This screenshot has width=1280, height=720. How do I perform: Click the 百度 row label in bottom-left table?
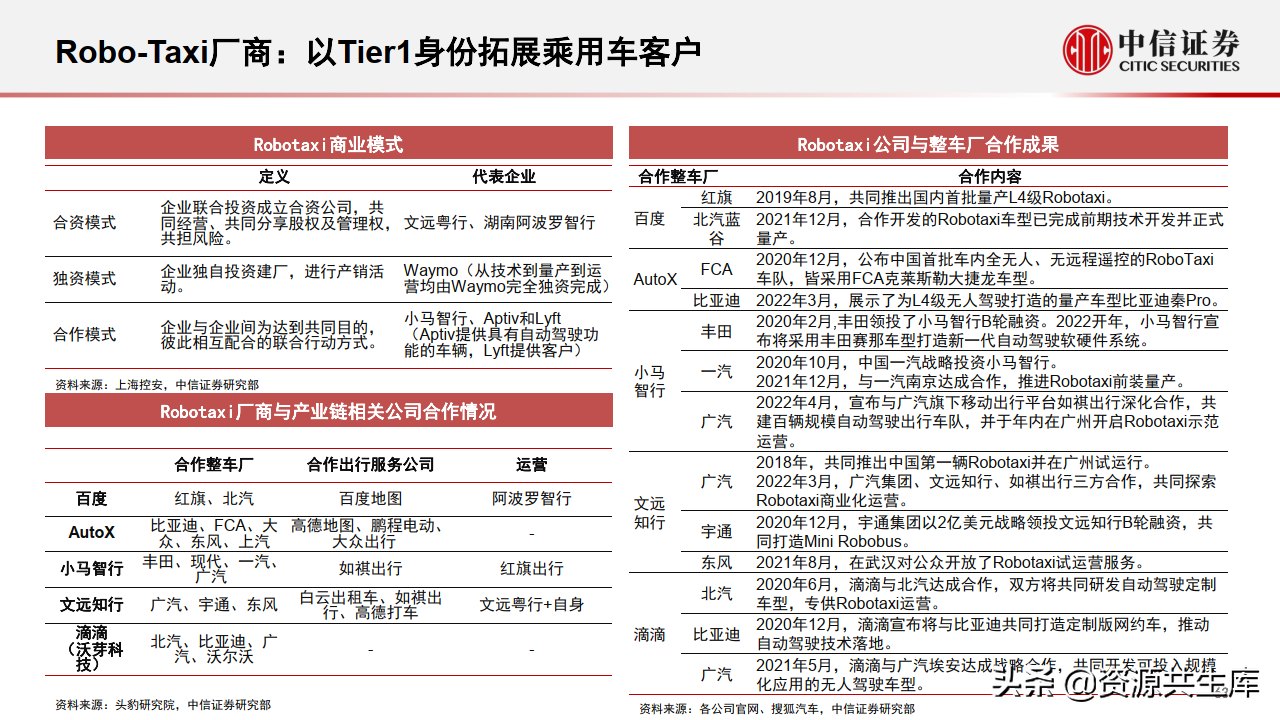tap(91, 498)
